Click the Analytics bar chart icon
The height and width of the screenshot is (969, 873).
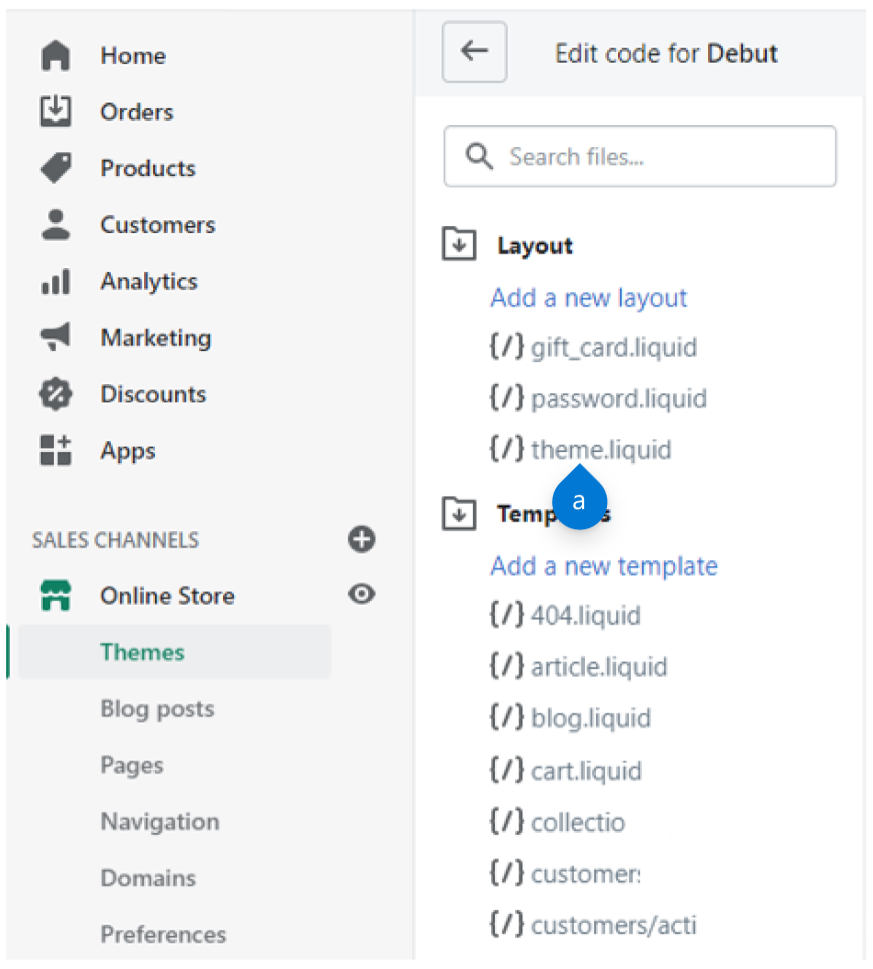click(56, 281)
